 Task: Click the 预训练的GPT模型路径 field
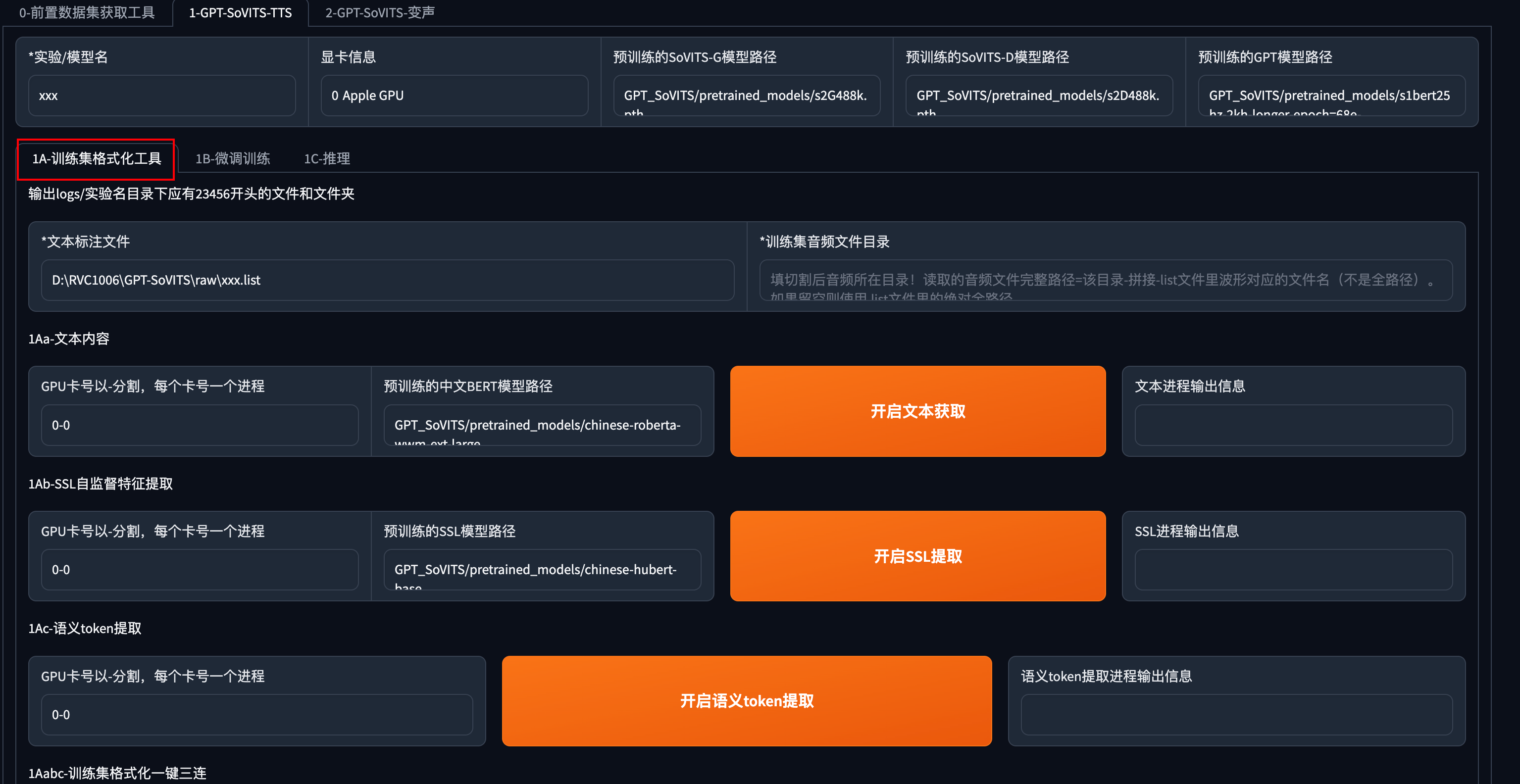(1331, 96)
